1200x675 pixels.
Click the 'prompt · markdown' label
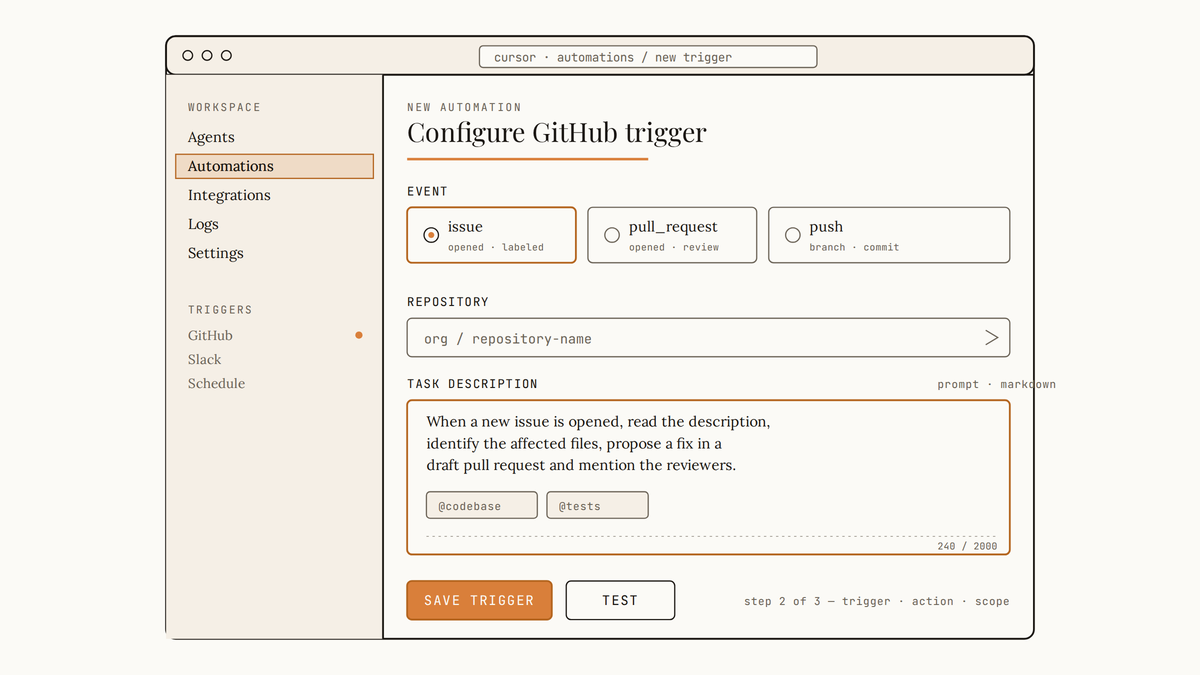tap(996, 384)
